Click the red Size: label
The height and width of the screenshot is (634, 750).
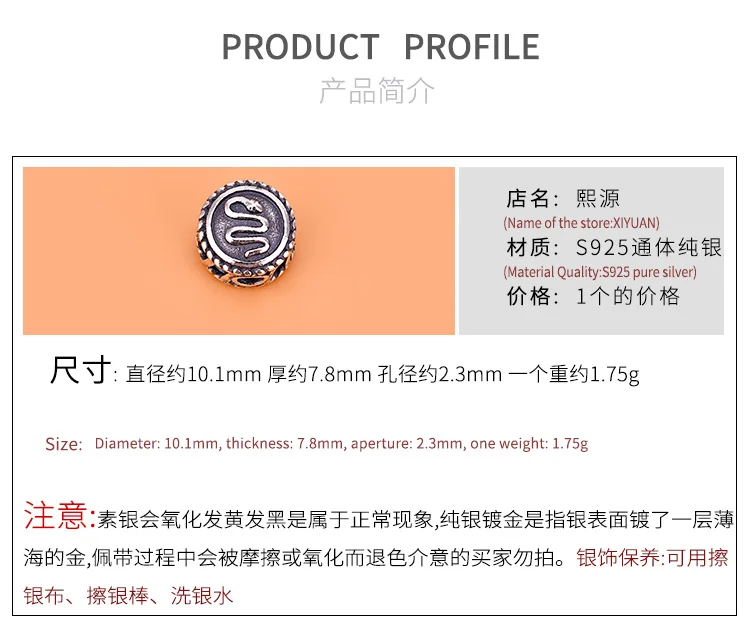[x=64, y=444]
